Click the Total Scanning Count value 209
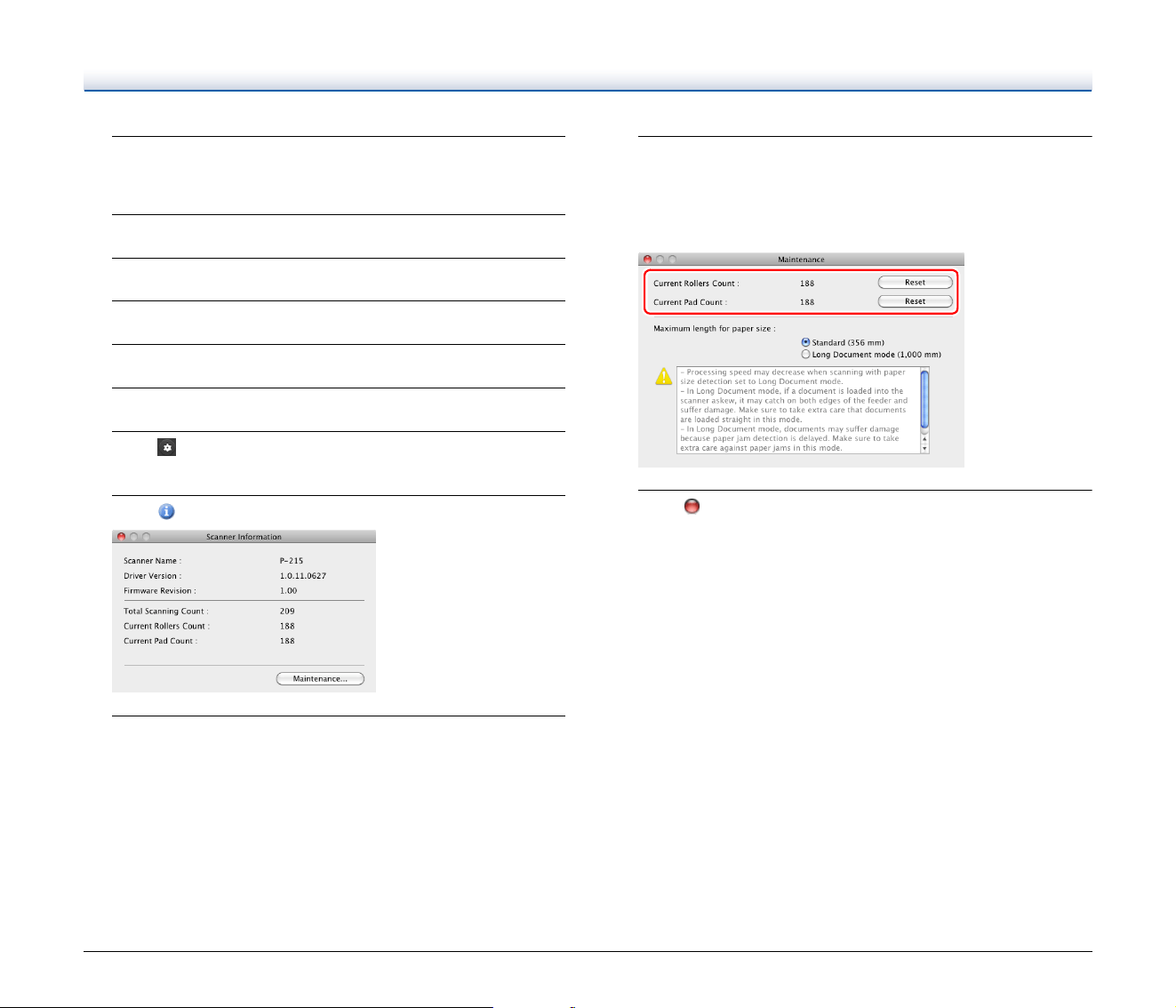This screenshot has width=1176, height=1008. point(287,612)
